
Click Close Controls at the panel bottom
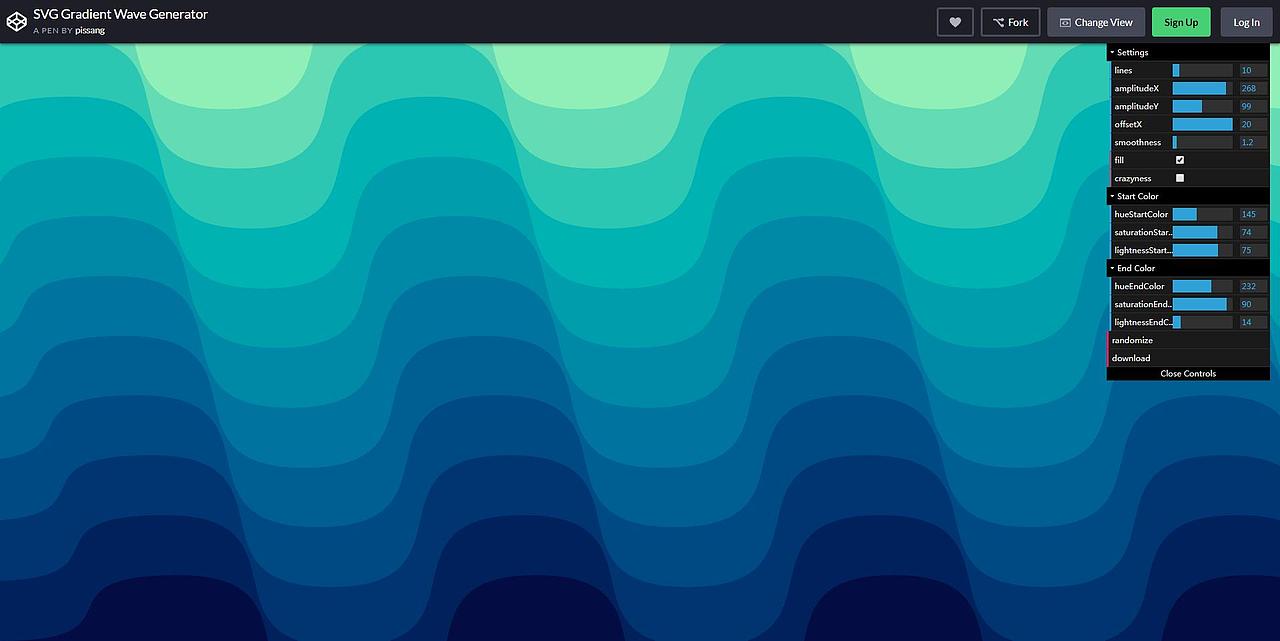point(1187,373)
